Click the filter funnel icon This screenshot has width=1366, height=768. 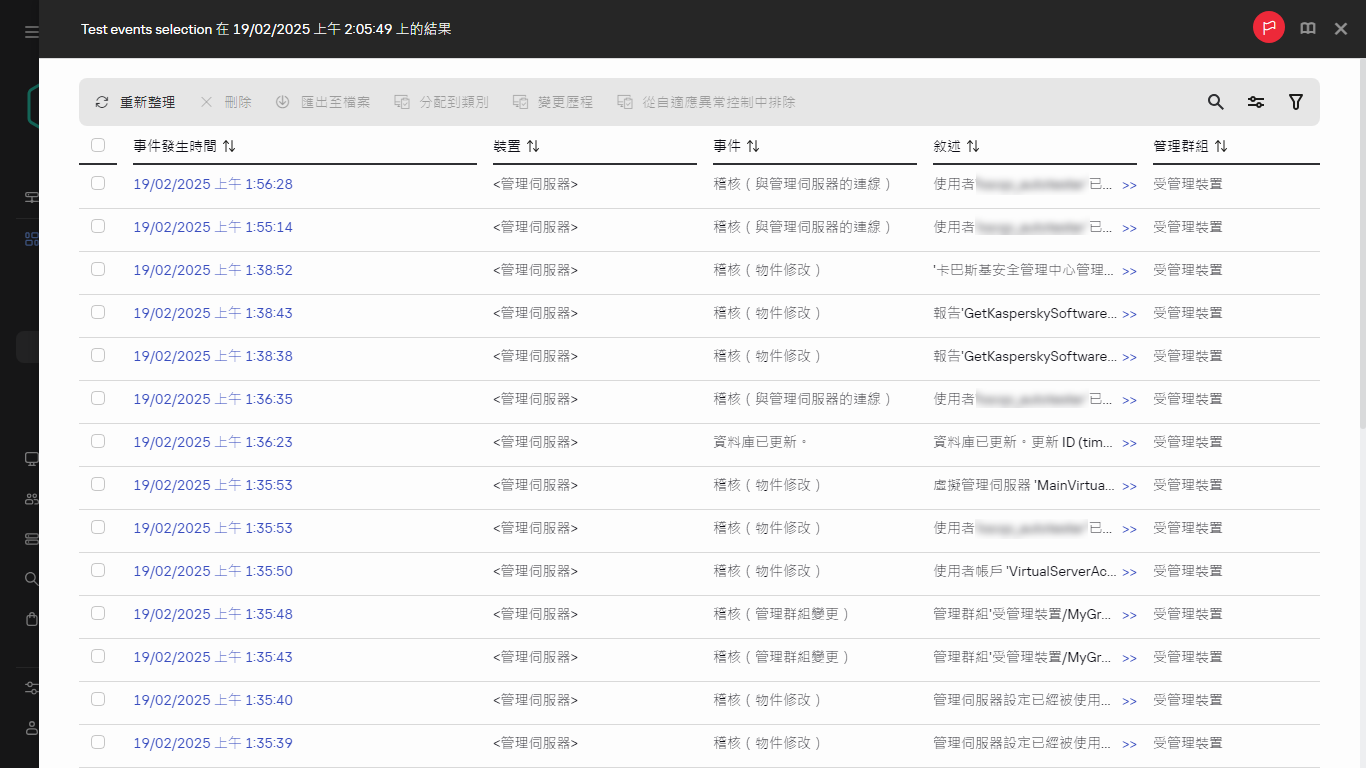point(1296,102)
